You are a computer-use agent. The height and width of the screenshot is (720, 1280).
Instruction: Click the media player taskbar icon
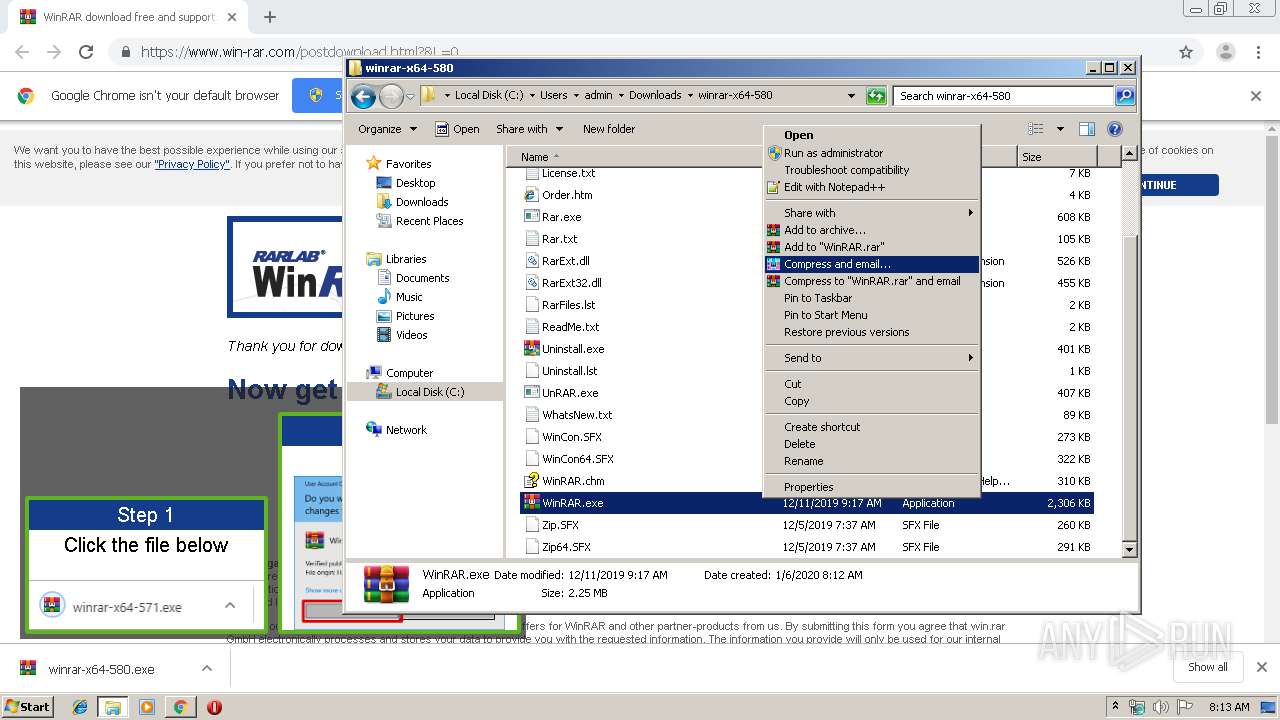tap(147, 707)
